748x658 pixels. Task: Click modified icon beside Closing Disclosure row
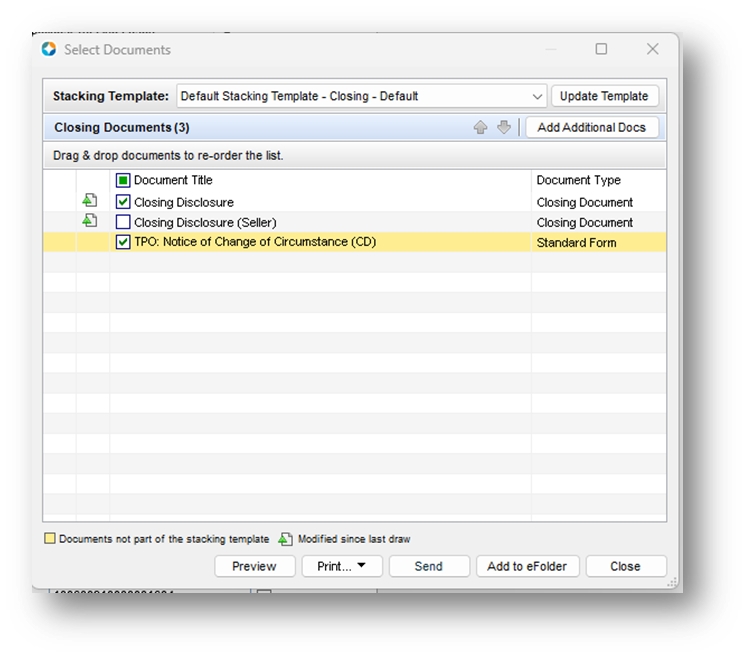coord(90,202)
